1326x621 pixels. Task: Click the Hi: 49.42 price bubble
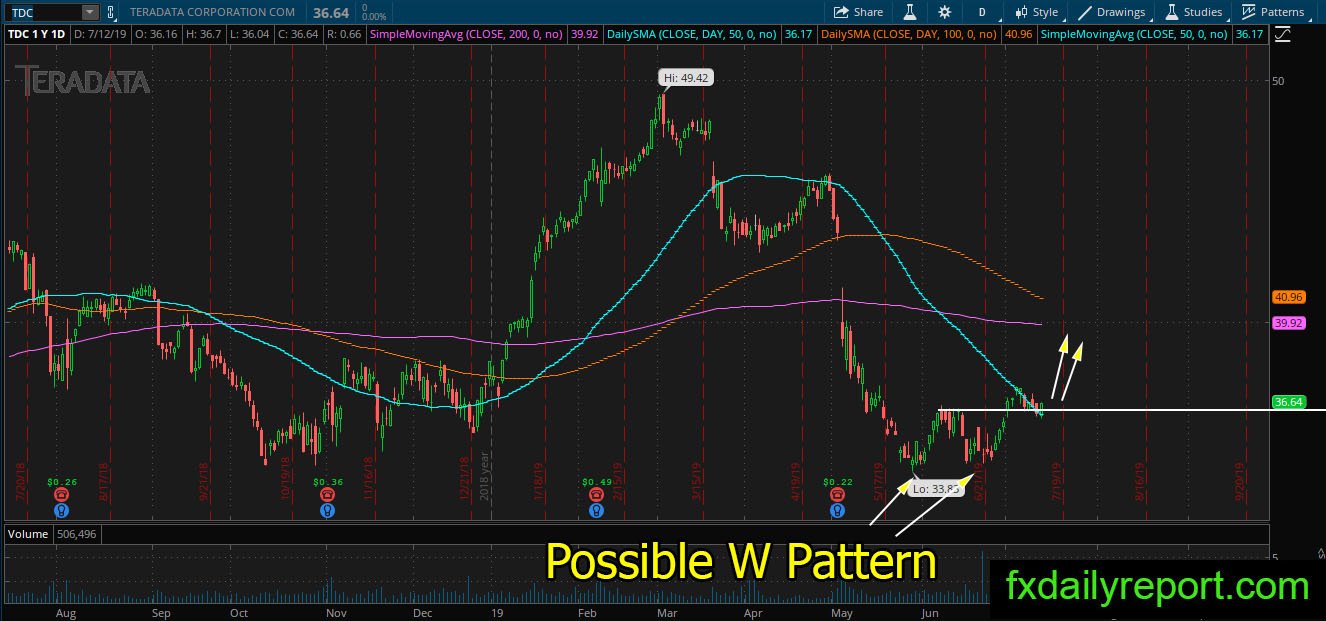pyautogui.click(x=685, y=77)
